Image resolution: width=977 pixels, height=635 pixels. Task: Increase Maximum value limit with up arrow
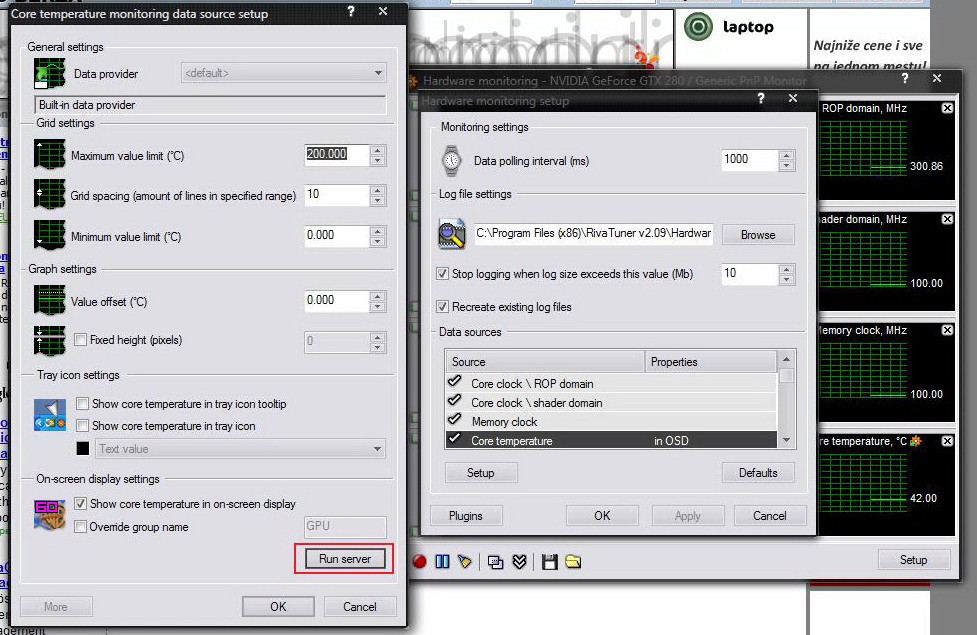coord(378,150)
